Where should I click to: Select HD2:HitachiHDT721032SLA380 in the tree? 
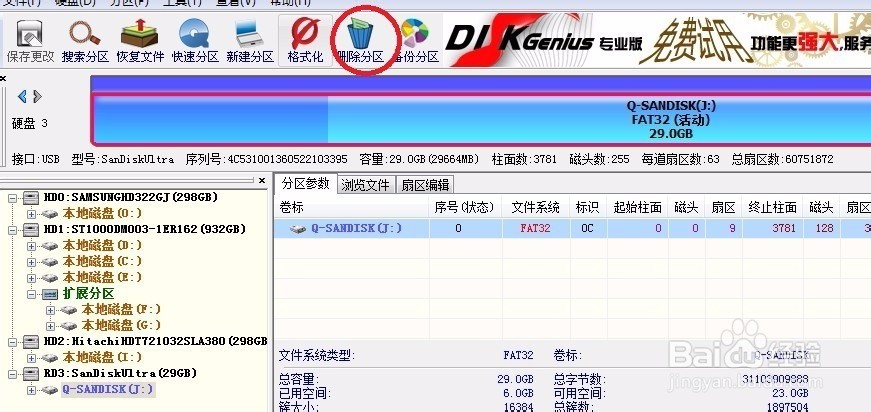tap(156, 341)
